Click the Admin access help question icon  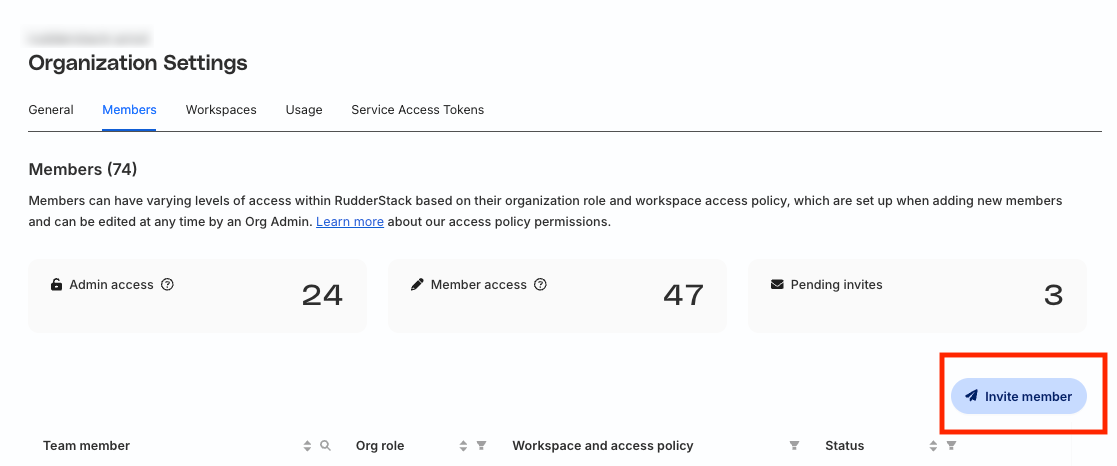pos(167,284)
